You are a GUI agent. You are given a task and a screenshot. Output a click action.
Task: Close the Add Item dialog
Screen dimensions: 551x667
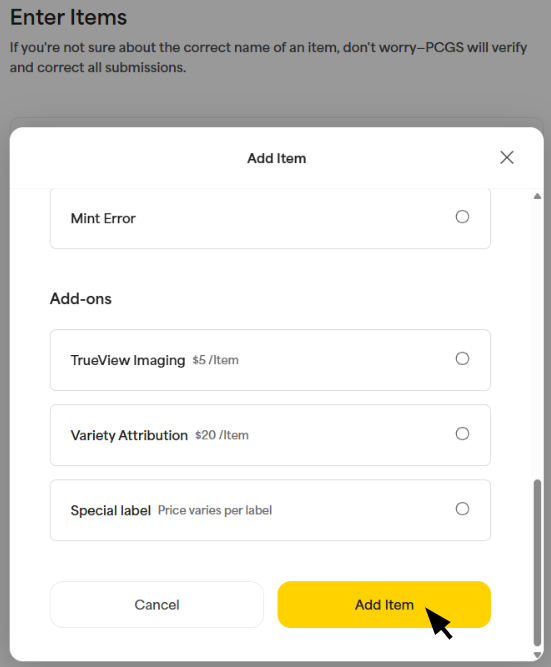coord(507,157)
